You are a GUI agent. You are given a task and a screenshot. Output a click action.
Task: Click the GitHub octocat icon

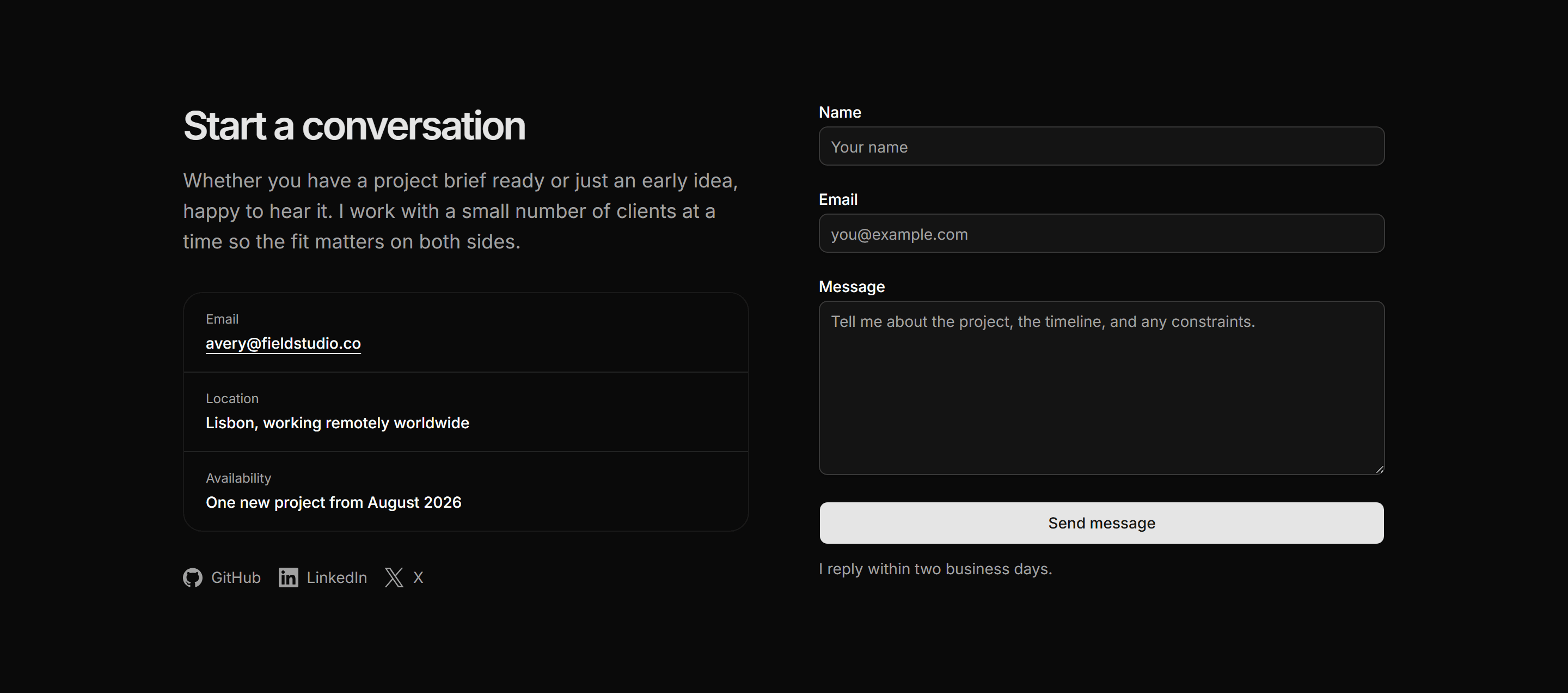(192, 577)
